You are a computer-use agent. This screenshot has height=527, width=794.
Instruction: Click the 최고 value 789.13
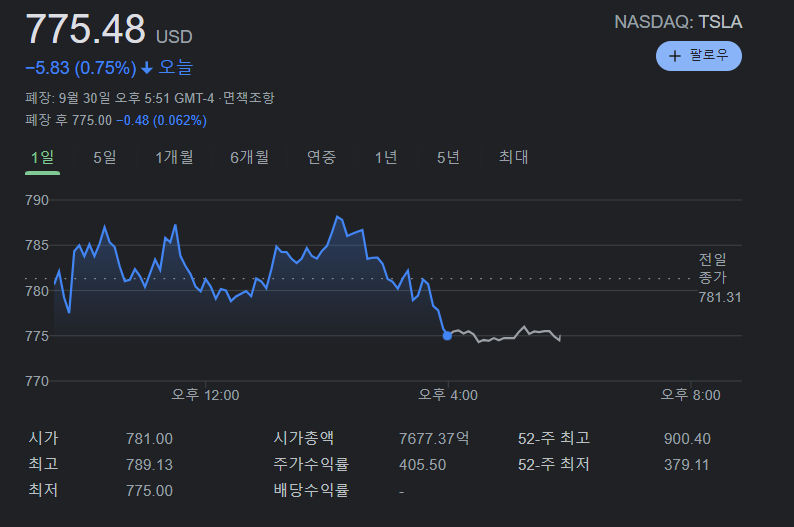pos(149,465)
